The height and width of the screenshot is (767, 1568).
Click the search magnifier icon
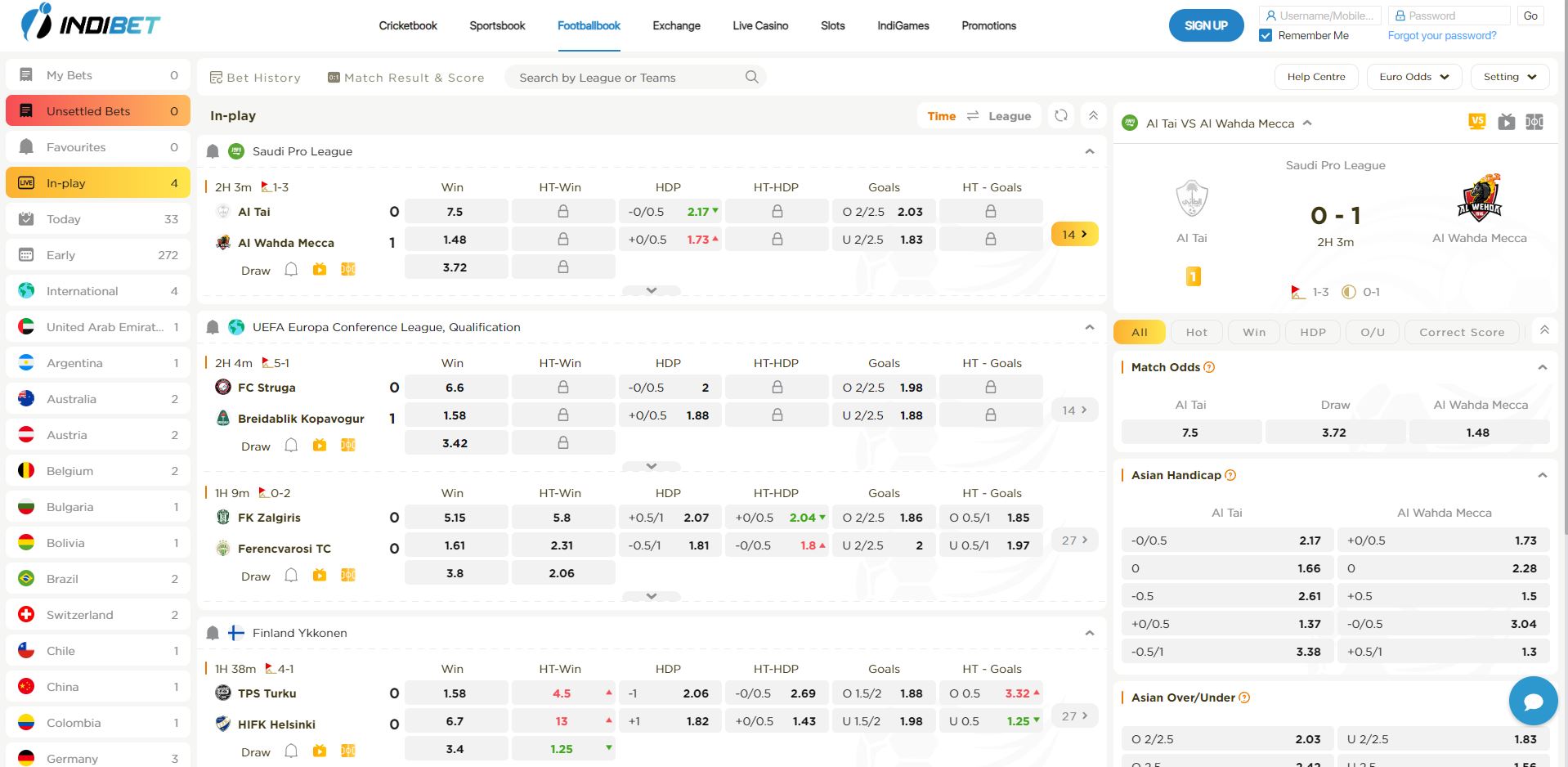[x=752, y=77]
